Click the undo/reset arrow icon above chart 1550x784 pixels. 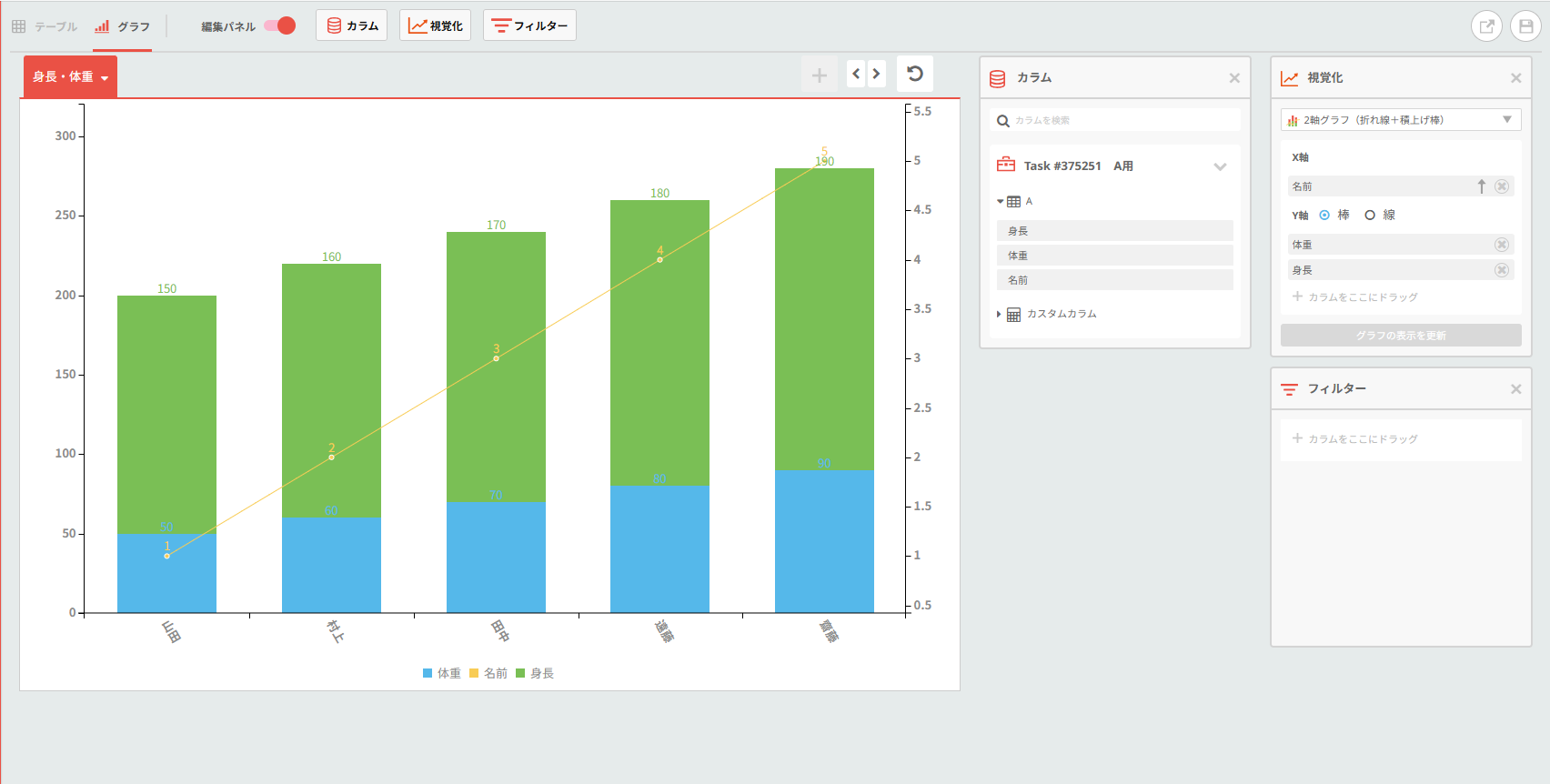[915, 74]
